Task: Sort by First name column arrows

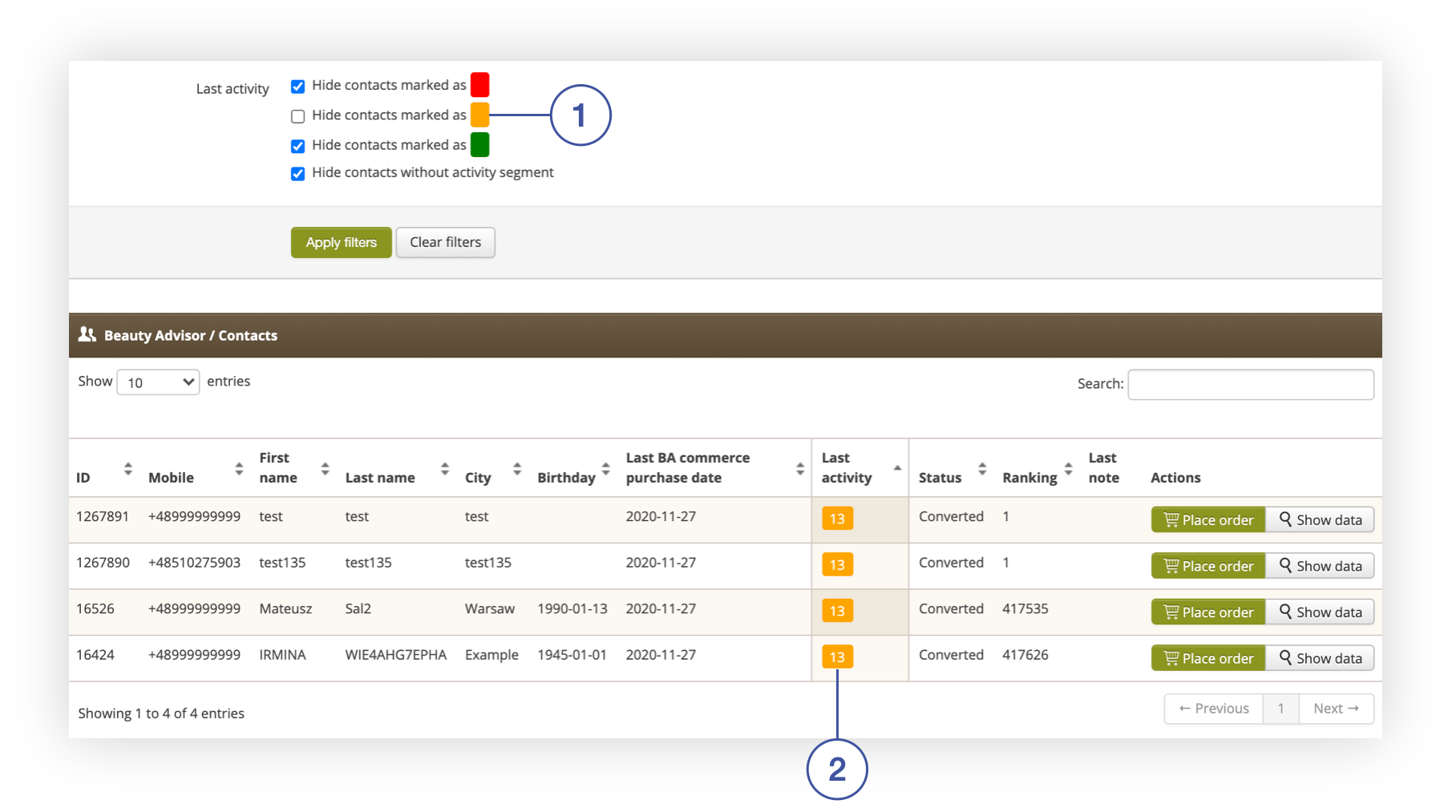Action: pyautogui.click(x=325, y=469)
